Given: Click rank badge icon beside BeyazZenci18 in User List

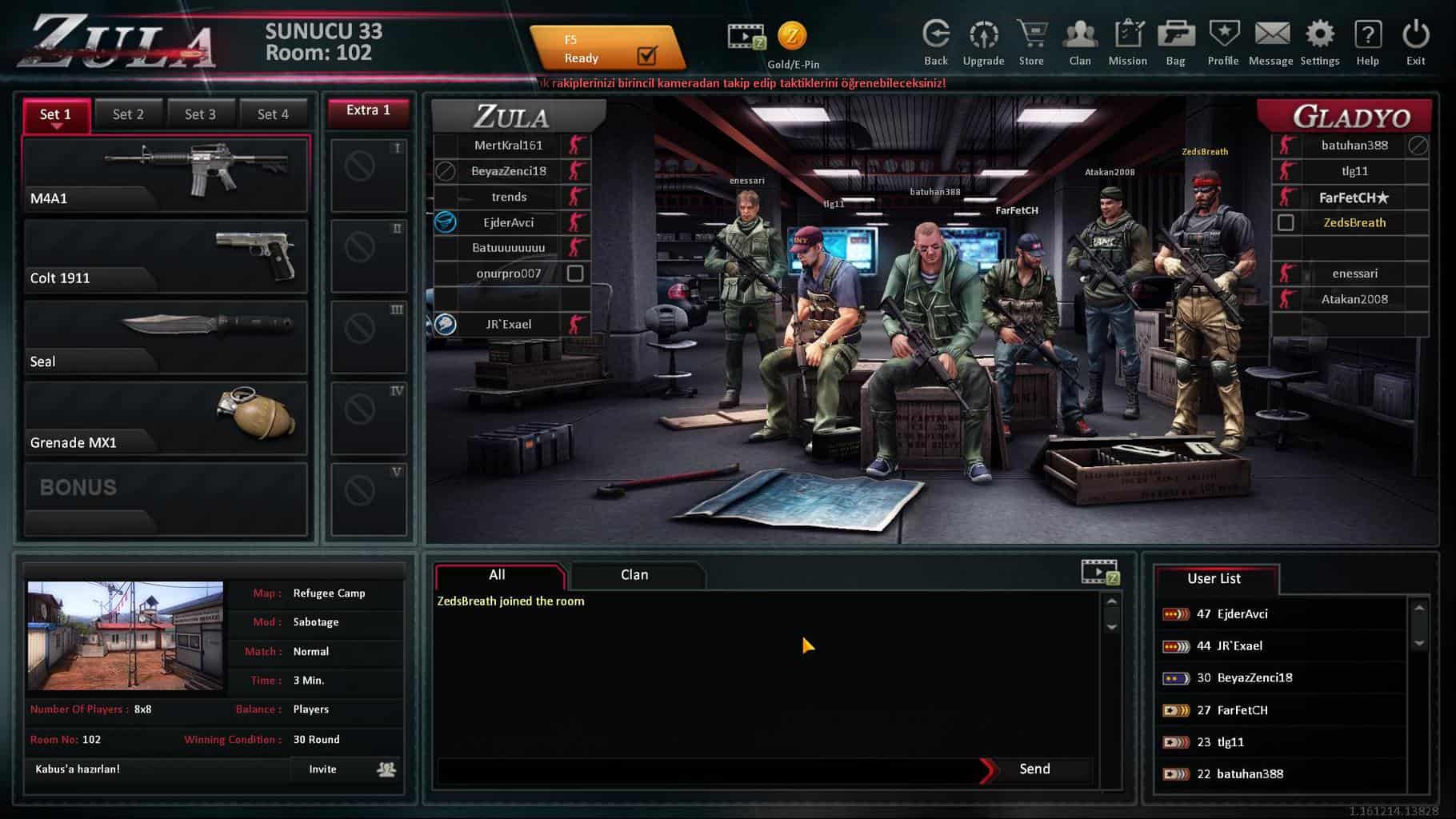Looking at the screenshot, I should [1176, 678].
